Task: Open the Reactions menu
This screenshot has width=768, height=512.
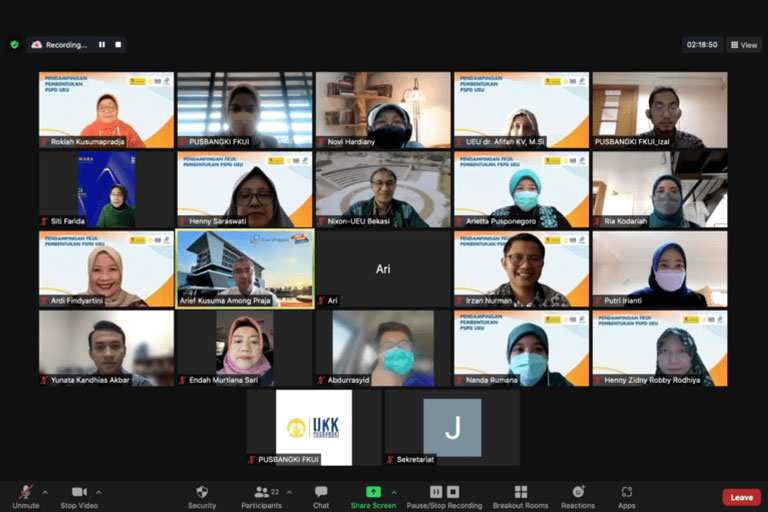Action: (578, 492)
